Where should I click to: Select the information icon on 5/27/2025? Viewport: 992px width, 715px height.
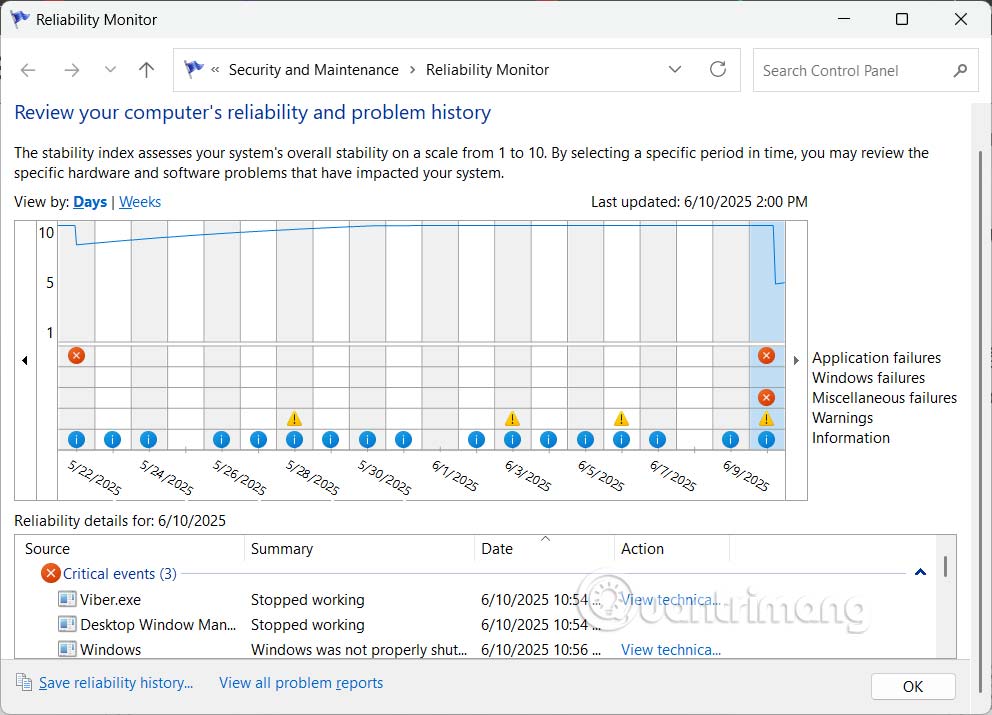coord(258,439)
